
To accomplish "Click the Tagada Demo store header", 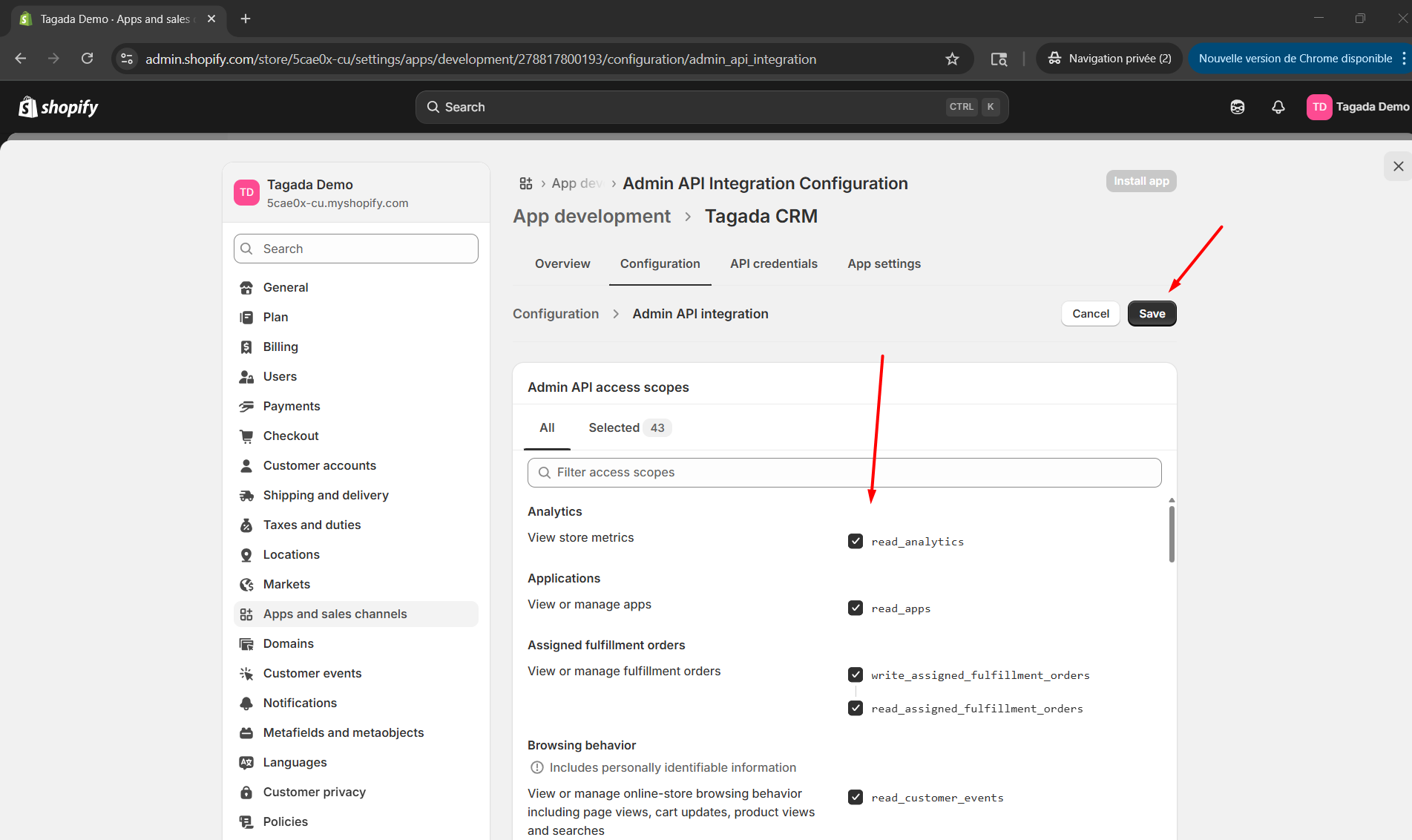I will (x=356, y=193).
